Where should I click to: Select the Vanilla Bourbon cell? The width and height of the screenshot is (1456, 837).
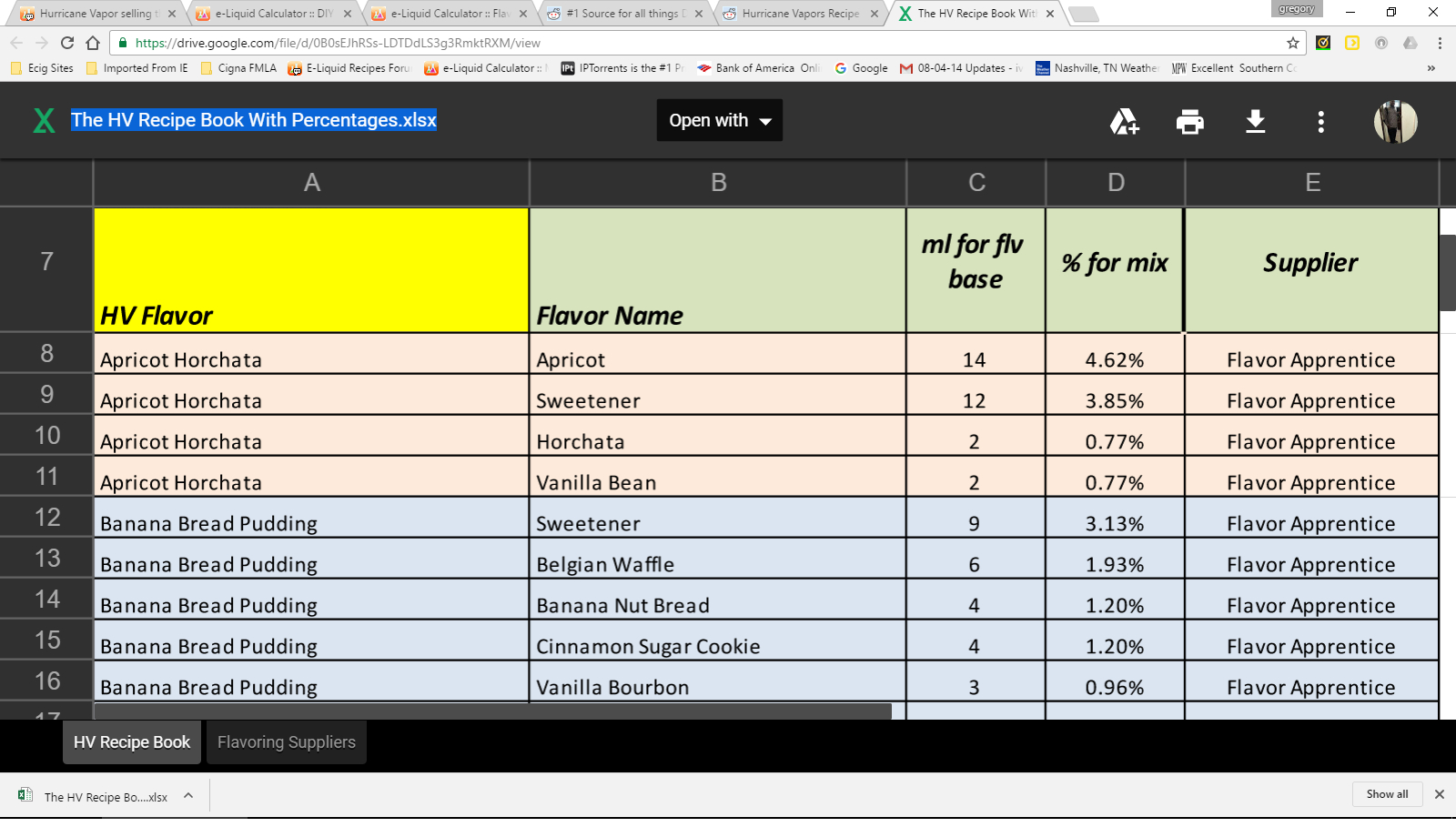pos(718,681)
